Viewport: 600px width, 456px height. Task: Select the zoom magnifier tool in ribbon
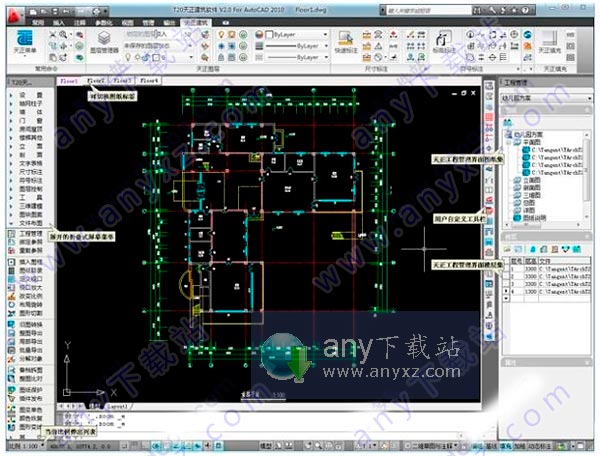pos(63,35)
